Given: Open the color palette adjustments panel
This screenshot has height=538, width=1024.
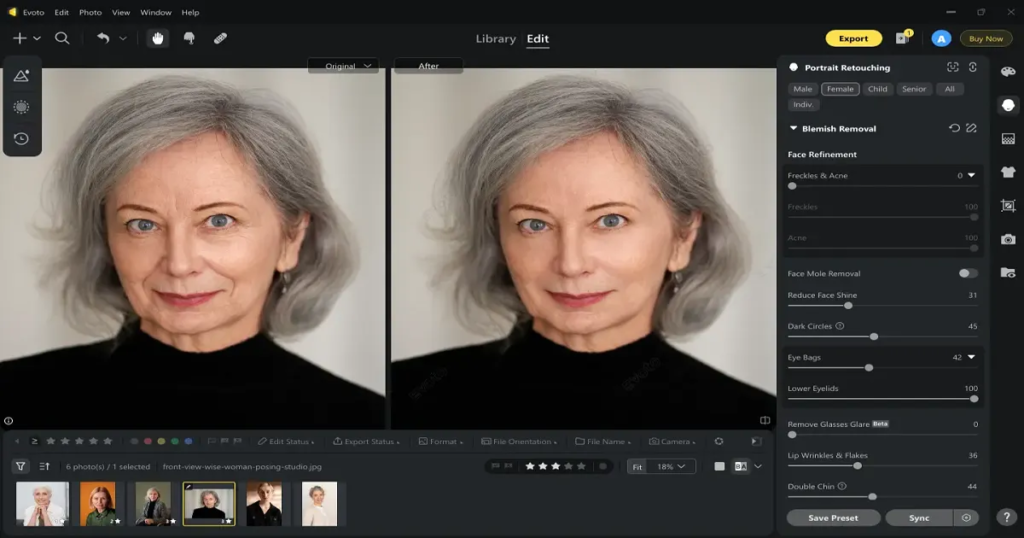Looking at the screenshot, I should coord(1007,71).
